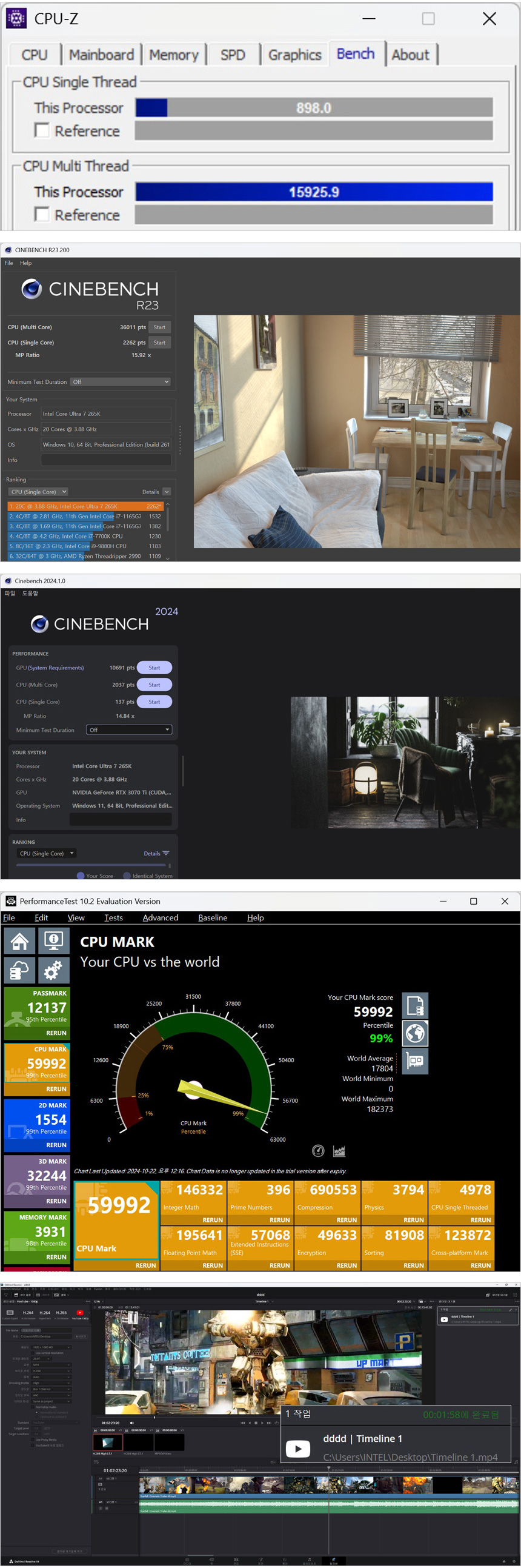Switch to the Mainboard tab in CPU-Z

101,55
